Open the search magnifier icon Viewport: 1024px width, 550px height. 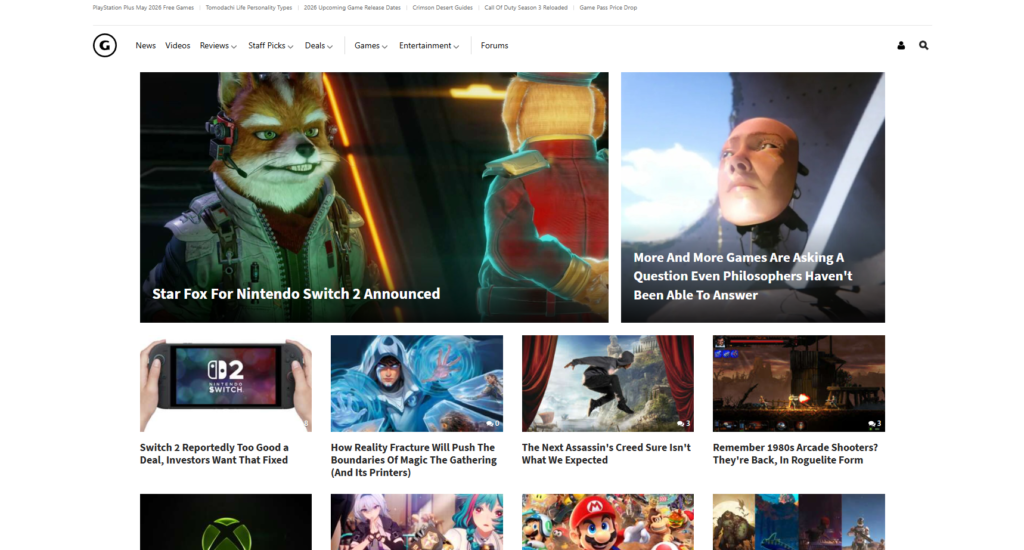(923, 45)
